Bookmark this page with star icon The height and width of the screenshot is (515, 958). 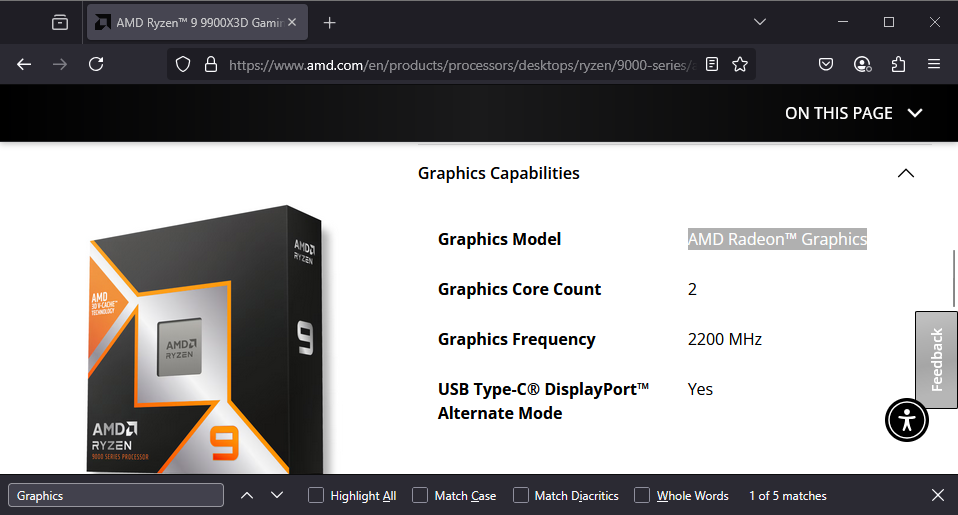click(x=740, y=64)
